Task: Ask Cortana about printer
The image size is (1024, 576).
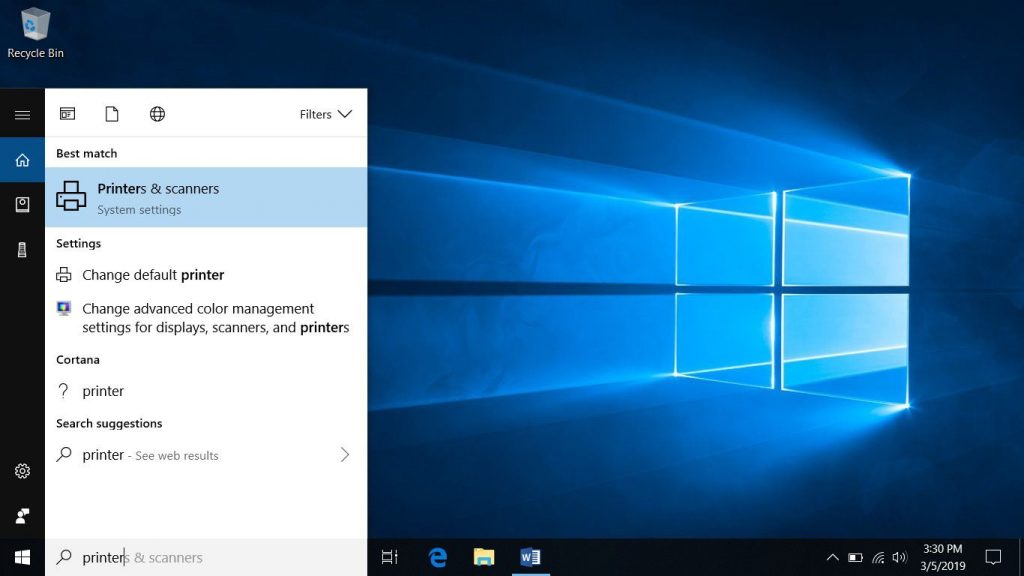Action: 206,391
